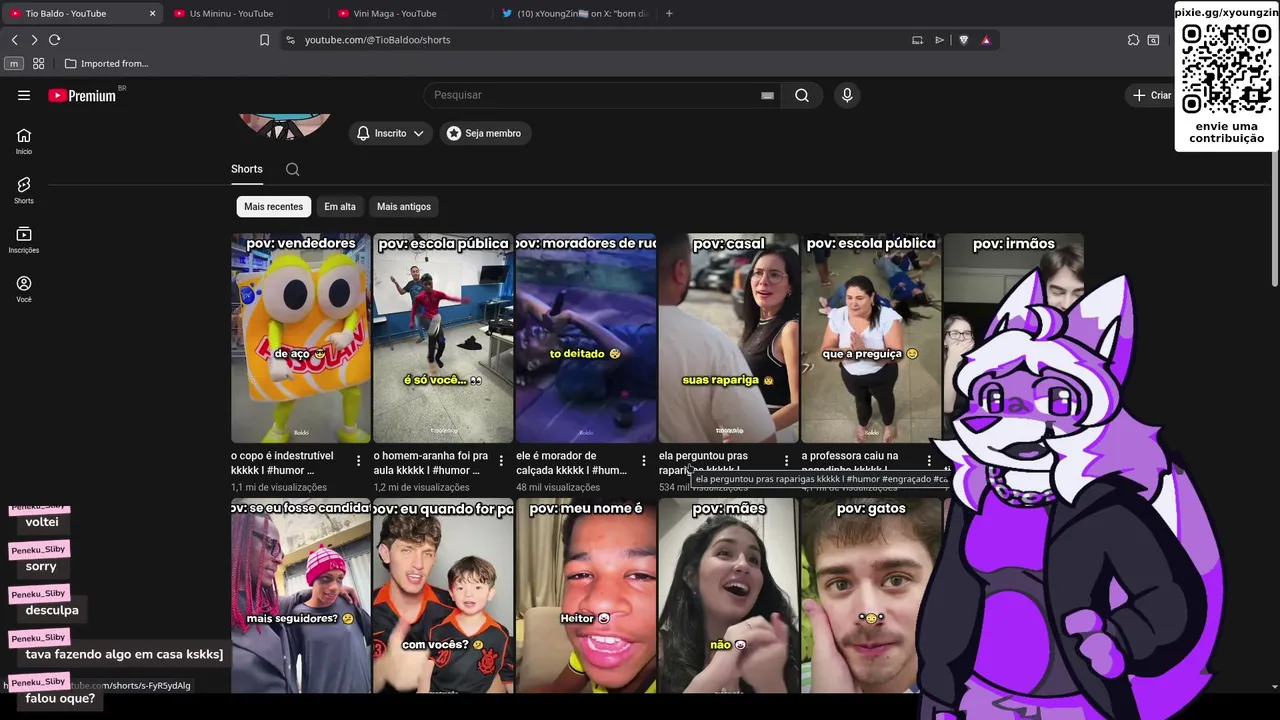
Task: Select the Shorts channel tab
Action: [x=247, y=169]
